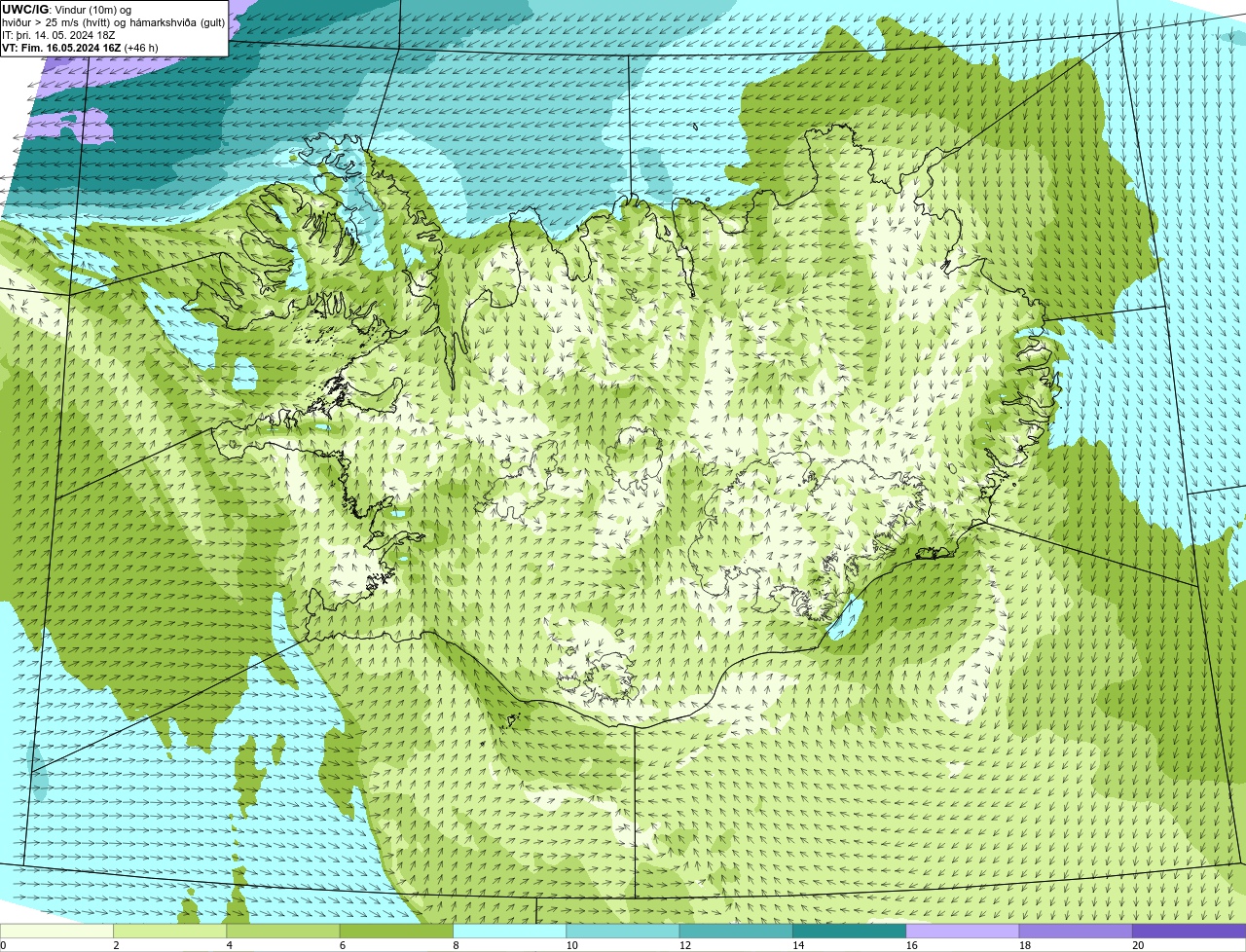Click the 14–16 m/s dark teal swatch
The image size is (1246, 952).
click(850, 931)
